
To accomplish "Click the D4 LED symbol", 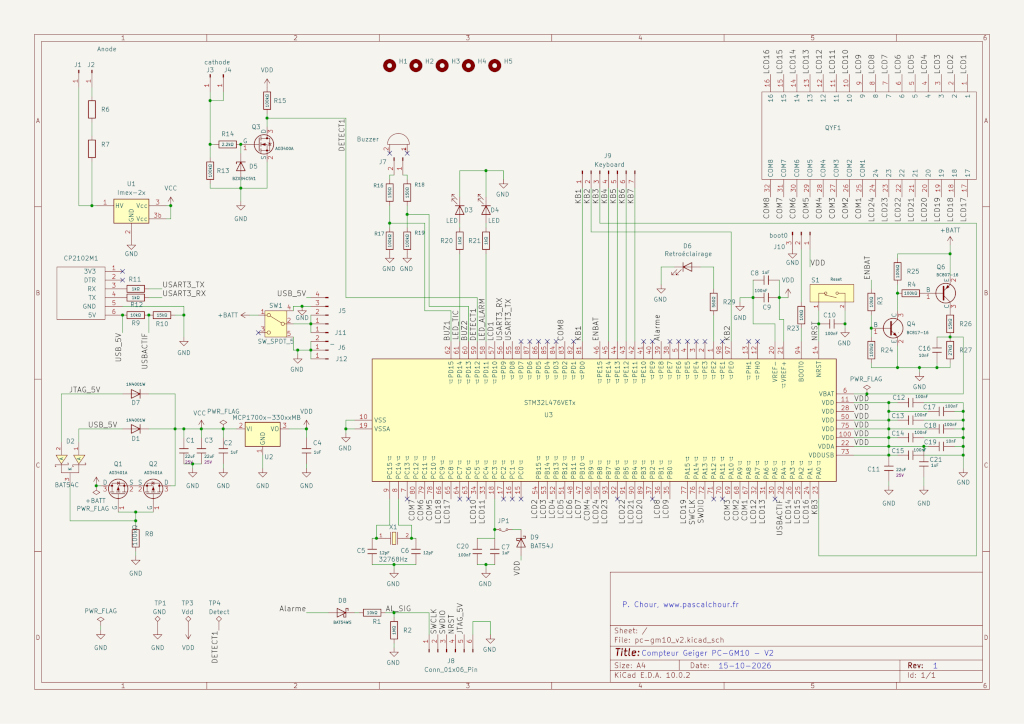I will 485,210.
